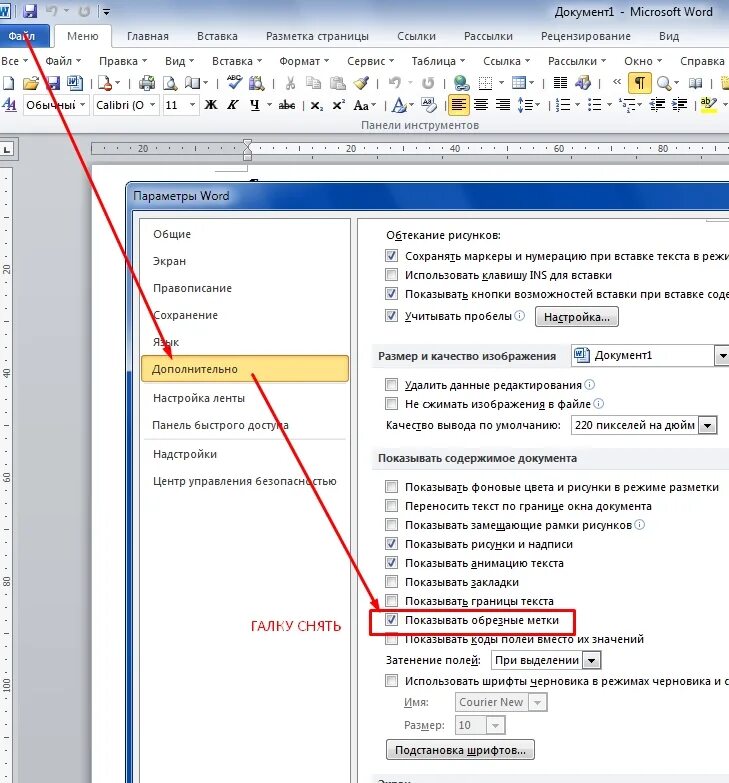The height and width of the screenshot is (783, 729).
Task: Enable 'Показывать закладки' checkbox
Action: [x=391, y=582]
